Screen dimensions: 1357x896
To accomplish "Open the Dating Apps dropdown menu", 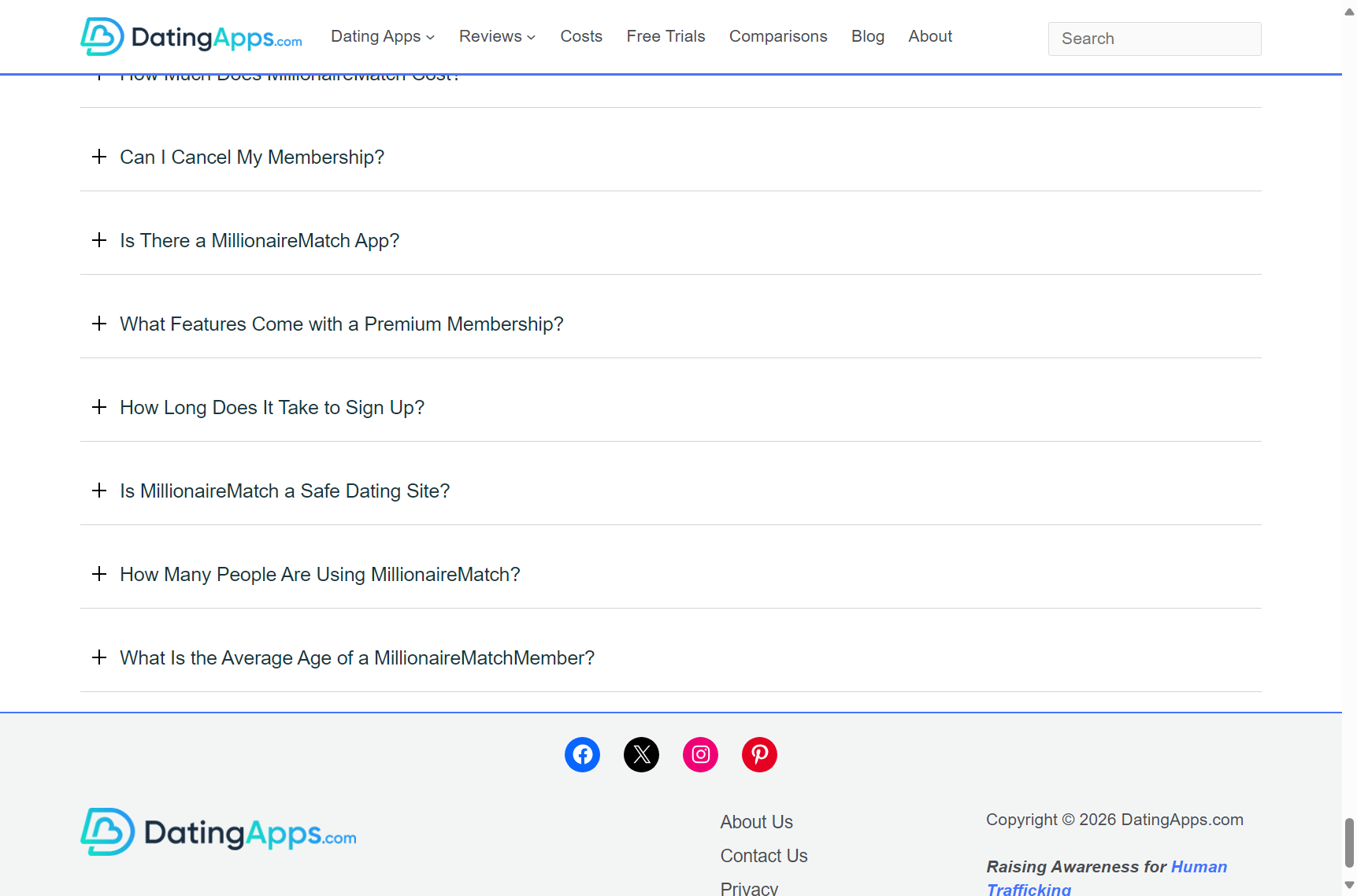I will coord(383,36).
